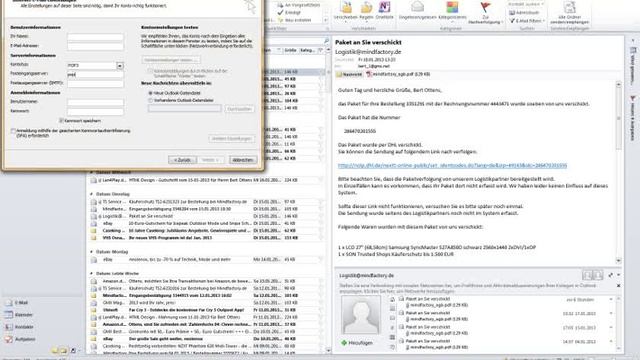Select the eBay Der große Sale email

tap(207, 339)
